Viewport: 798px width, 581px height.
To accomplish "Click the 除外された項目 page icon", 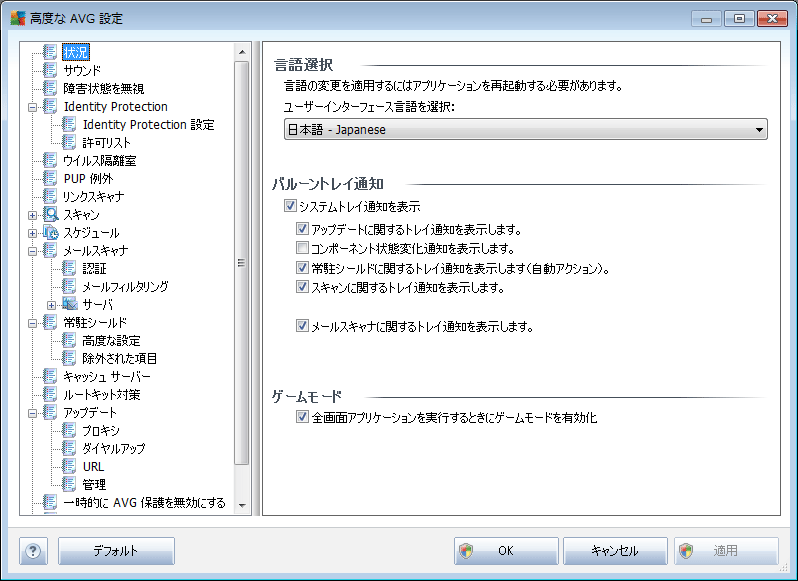I will [x=69, y=358].
